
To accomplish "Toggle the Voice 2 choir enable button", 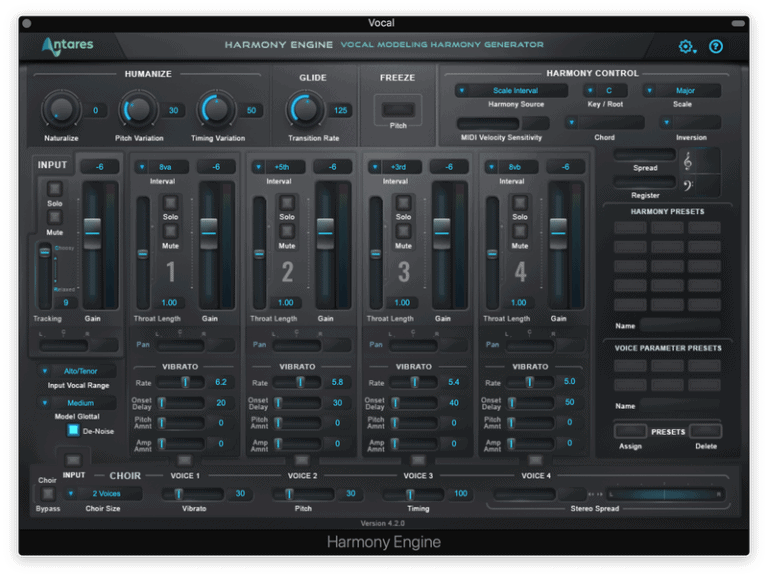I will tap(302, 460).
